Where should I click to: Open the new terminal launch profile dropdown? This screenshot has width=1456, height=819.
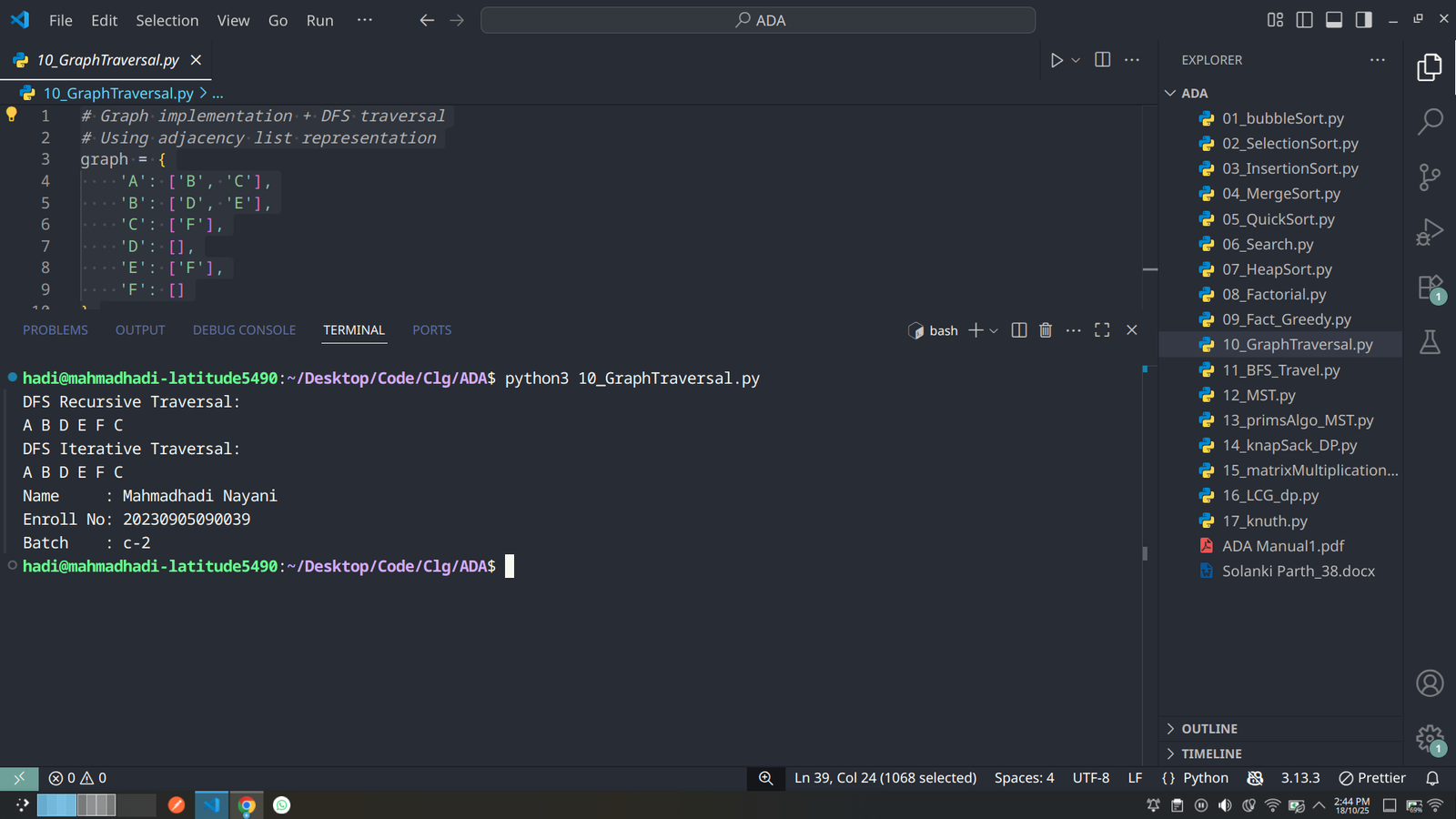pos(994,330)
